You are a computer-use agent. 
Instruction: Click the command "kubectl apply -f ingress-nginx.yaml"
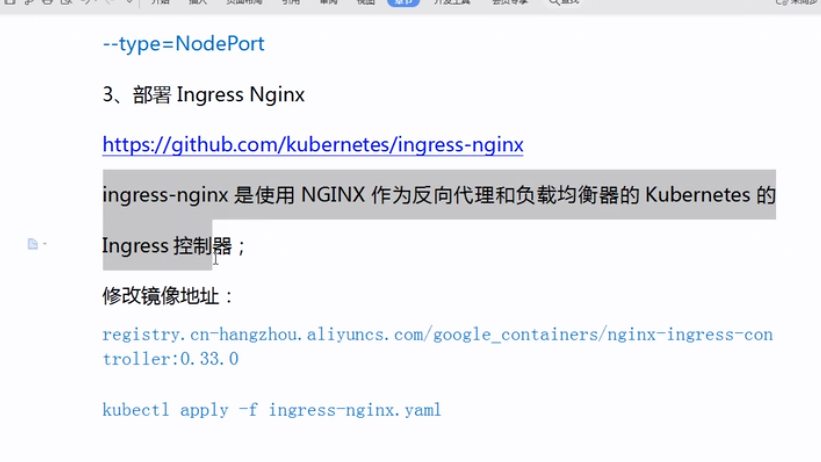[272, 410]
